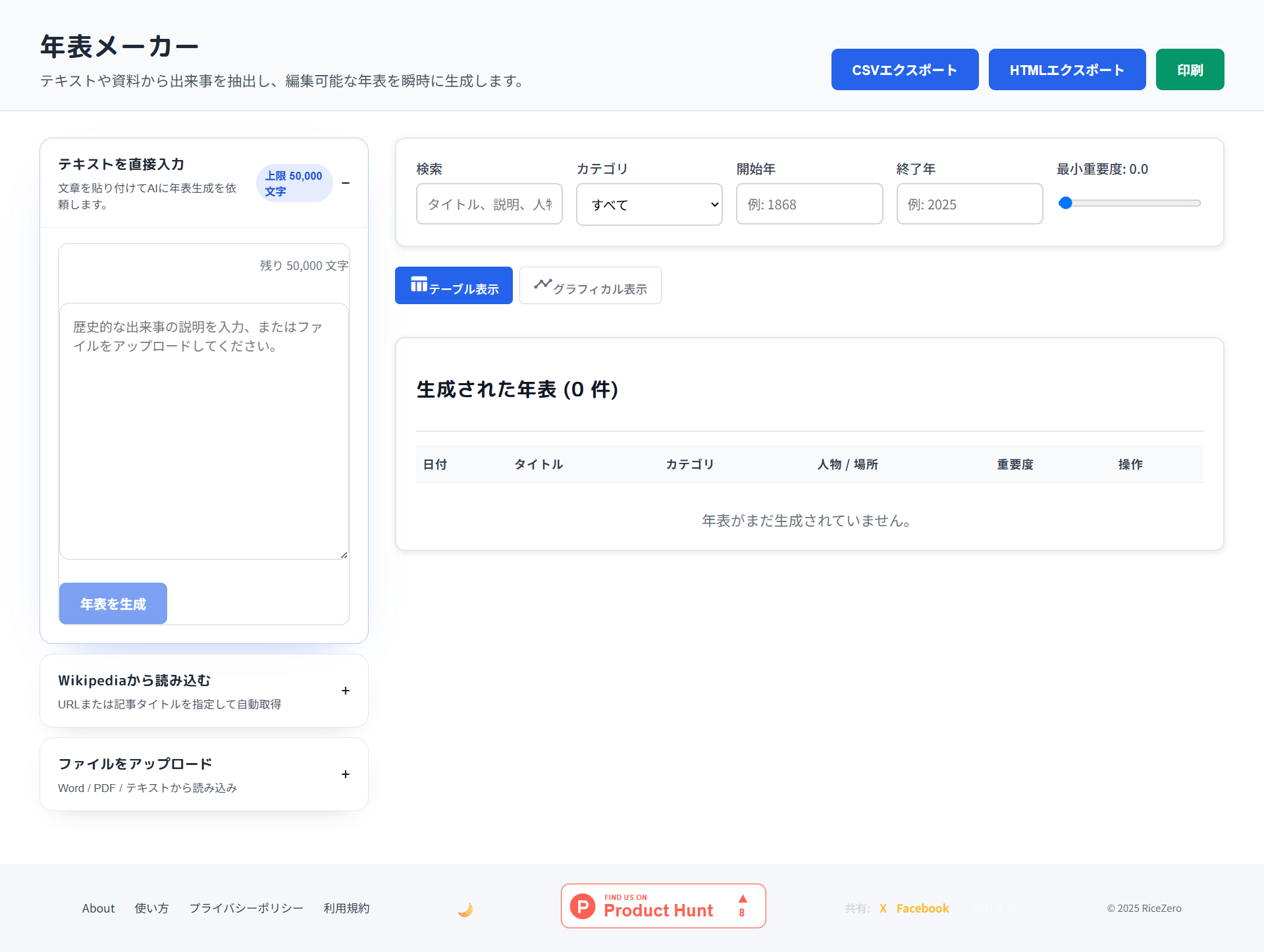1264x952 pixels.
Task: Click the 年表を生成 generate button
Action: [113, 603]
